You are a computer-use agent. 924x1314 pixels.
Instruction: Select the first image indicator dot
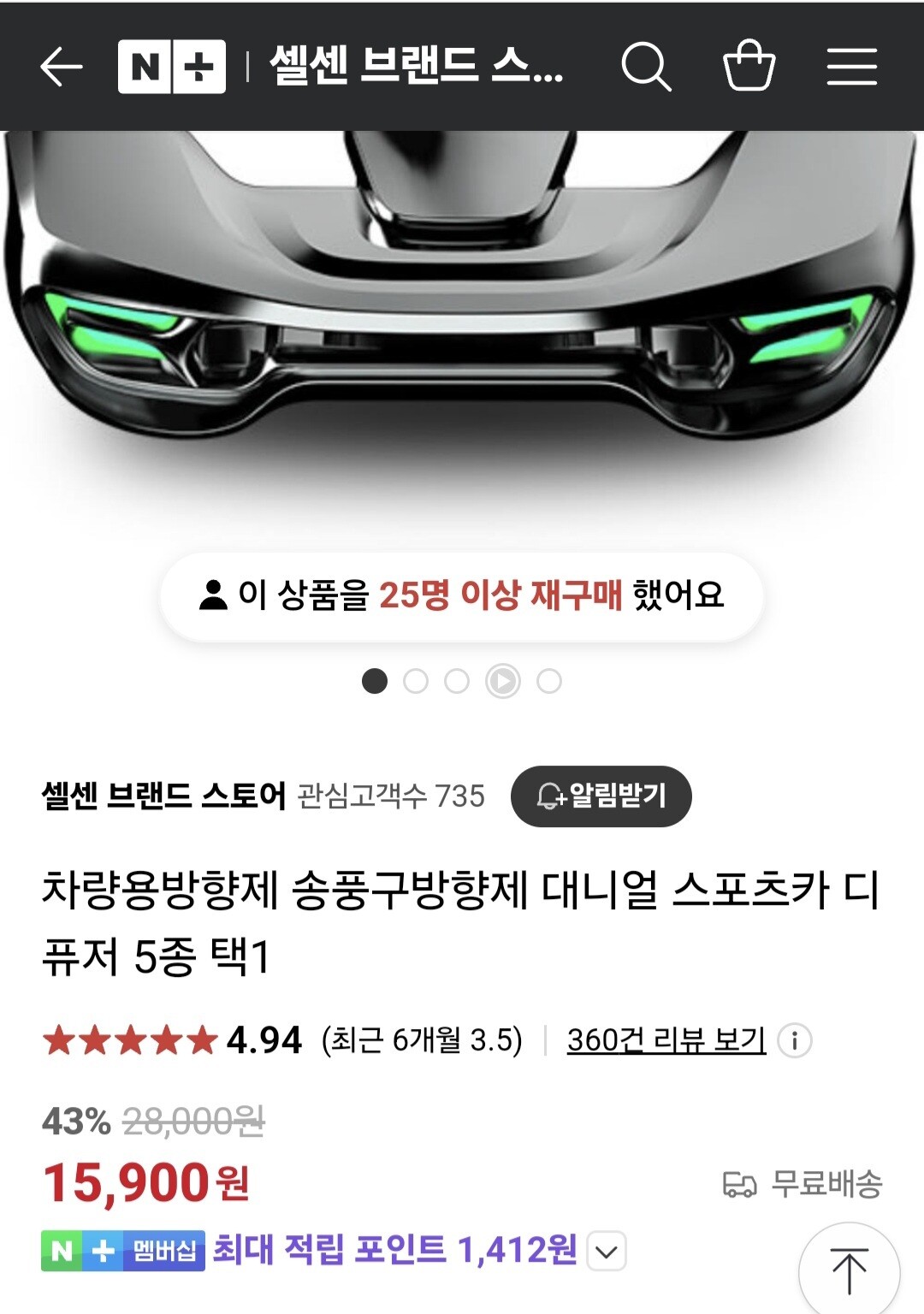tap(375, 681)
